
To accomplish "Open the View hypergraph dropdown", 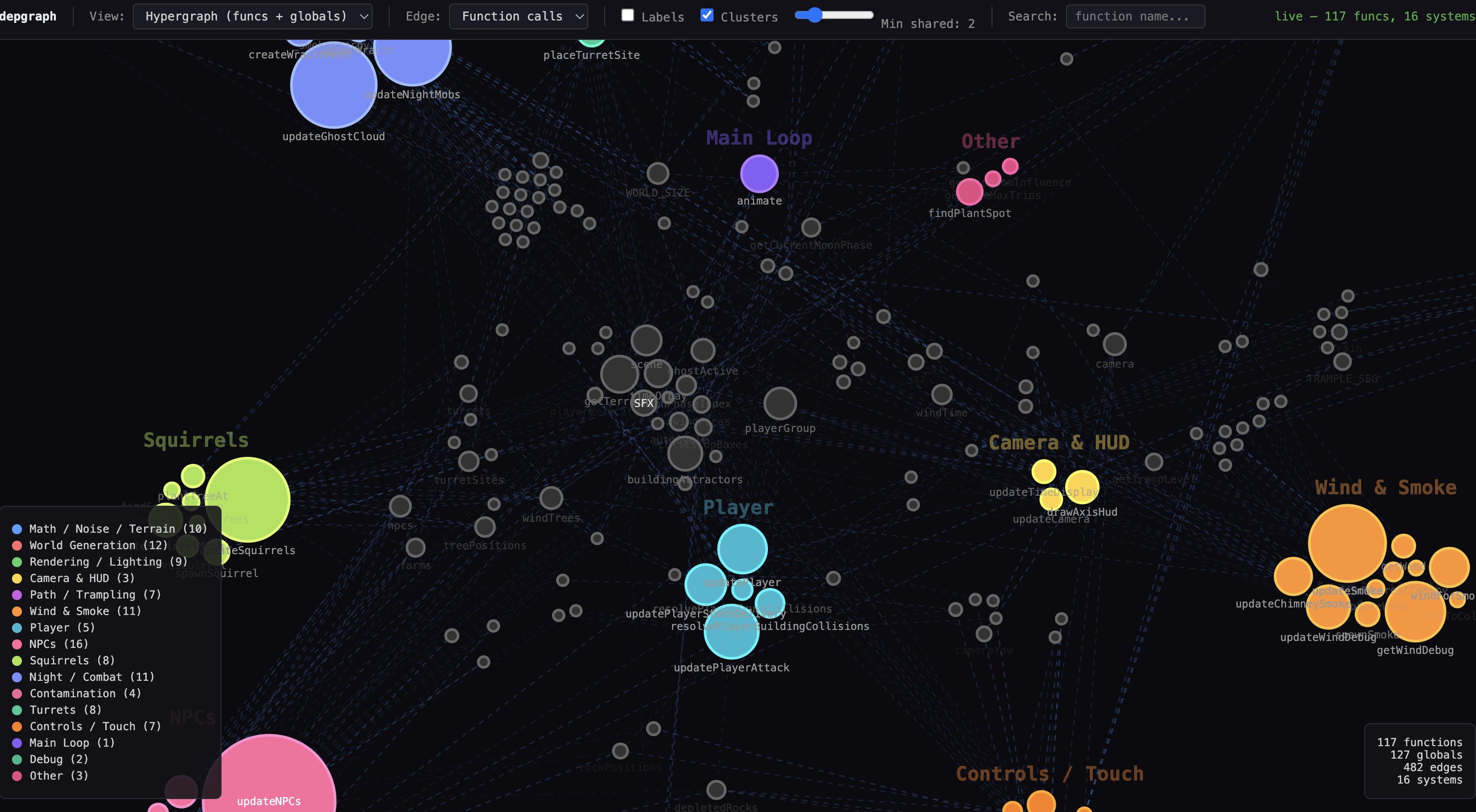I will (252, 16).
